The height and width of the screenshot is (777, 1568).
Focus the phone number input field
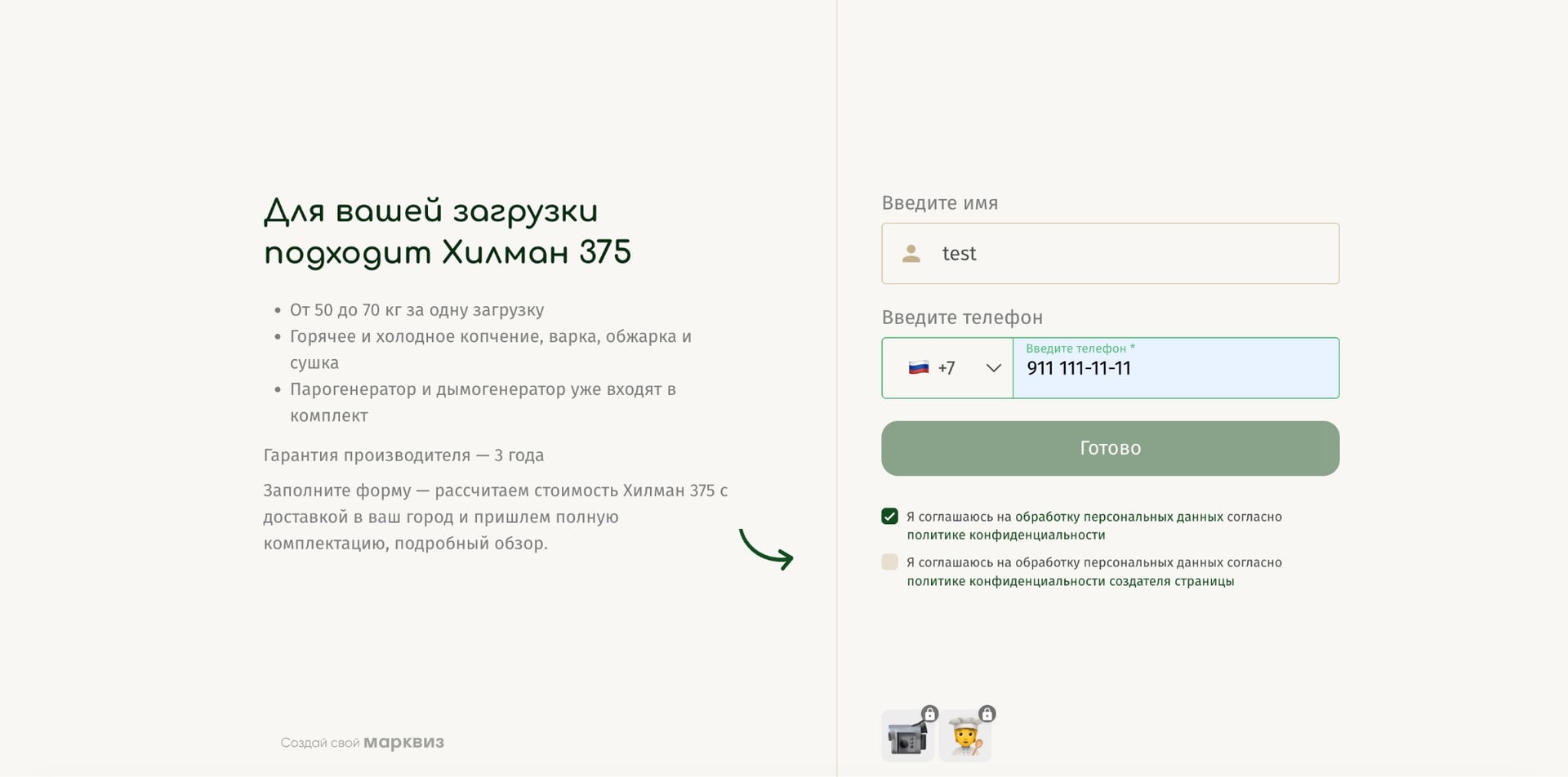click(1176, 368)
